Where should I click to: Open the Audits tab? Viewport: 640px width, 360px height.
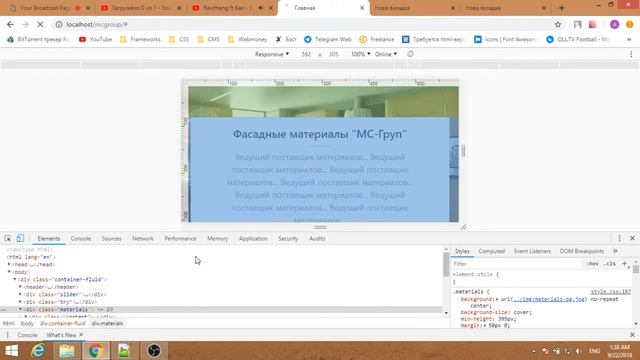[317, 238]
